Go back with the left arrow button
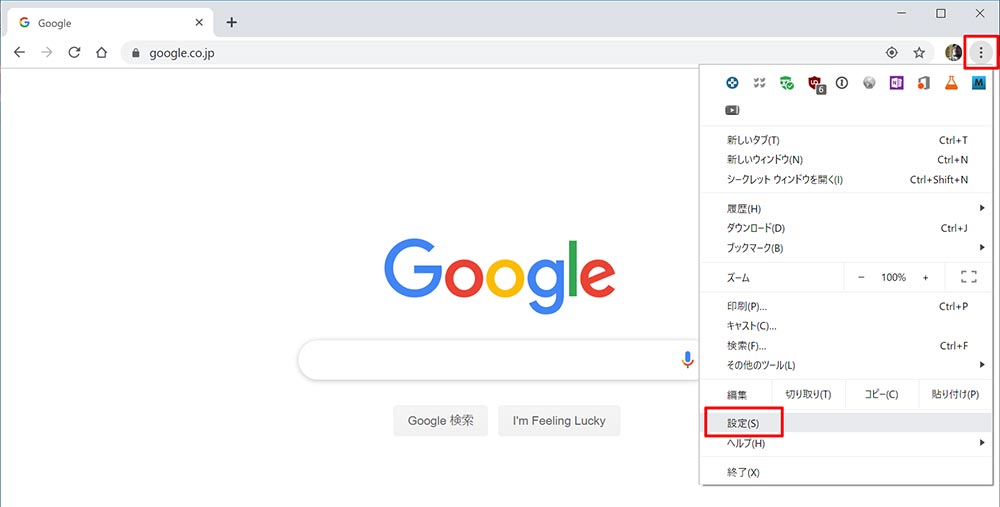The height and width of the screenshot is (507, 1000). [x=20, y=53]
